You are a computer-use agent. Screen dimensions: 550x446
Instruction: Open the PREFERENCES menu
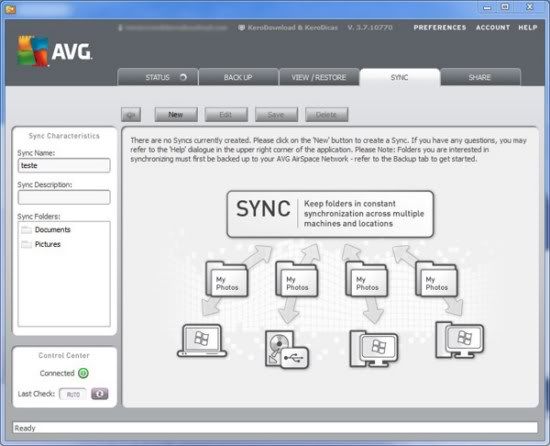click(x=440, y=27)
